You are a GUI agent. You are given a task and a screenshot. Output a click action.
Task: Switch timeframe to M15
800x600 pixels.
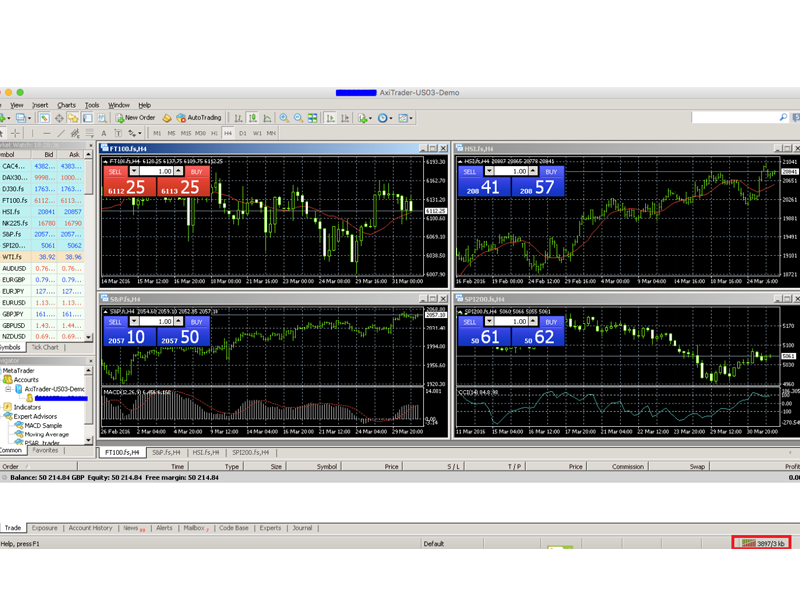185,133
